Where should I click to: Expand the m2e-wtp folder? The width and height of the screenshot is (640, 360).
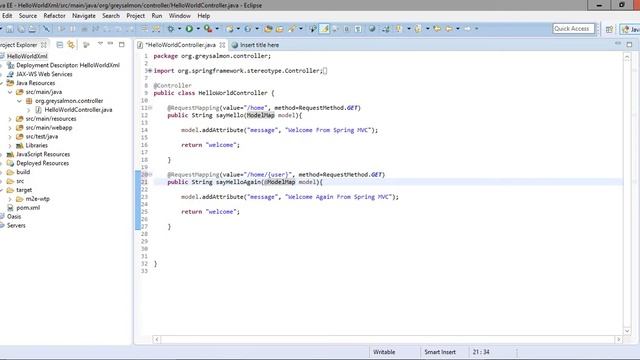(x=10, y=199)
